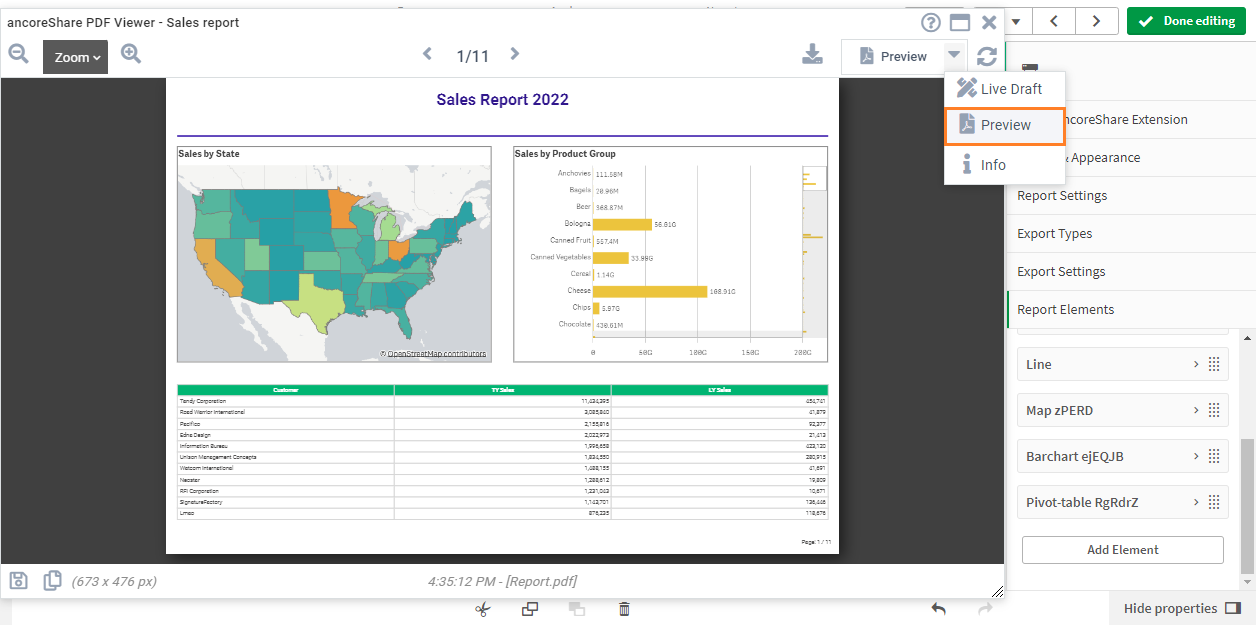Refresh the PDF preview
Viewport: 1256px width, 625px height.
[x=987, y=57]
